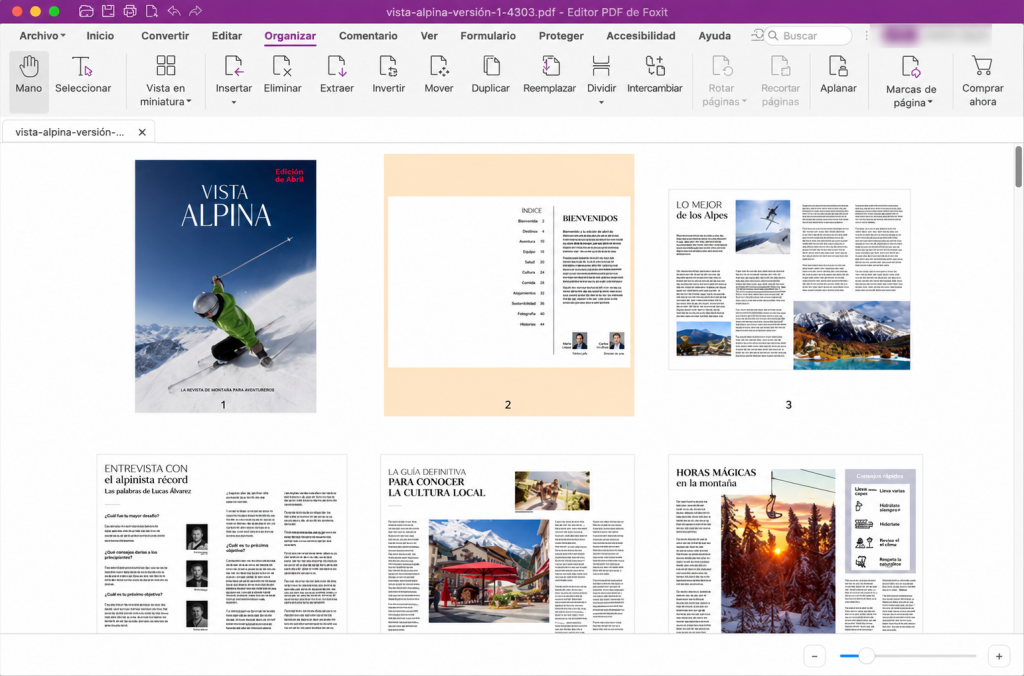1024x676 pixels.
Task: Close the vista-alpina-versión document tab
Action: click(142, 132)
